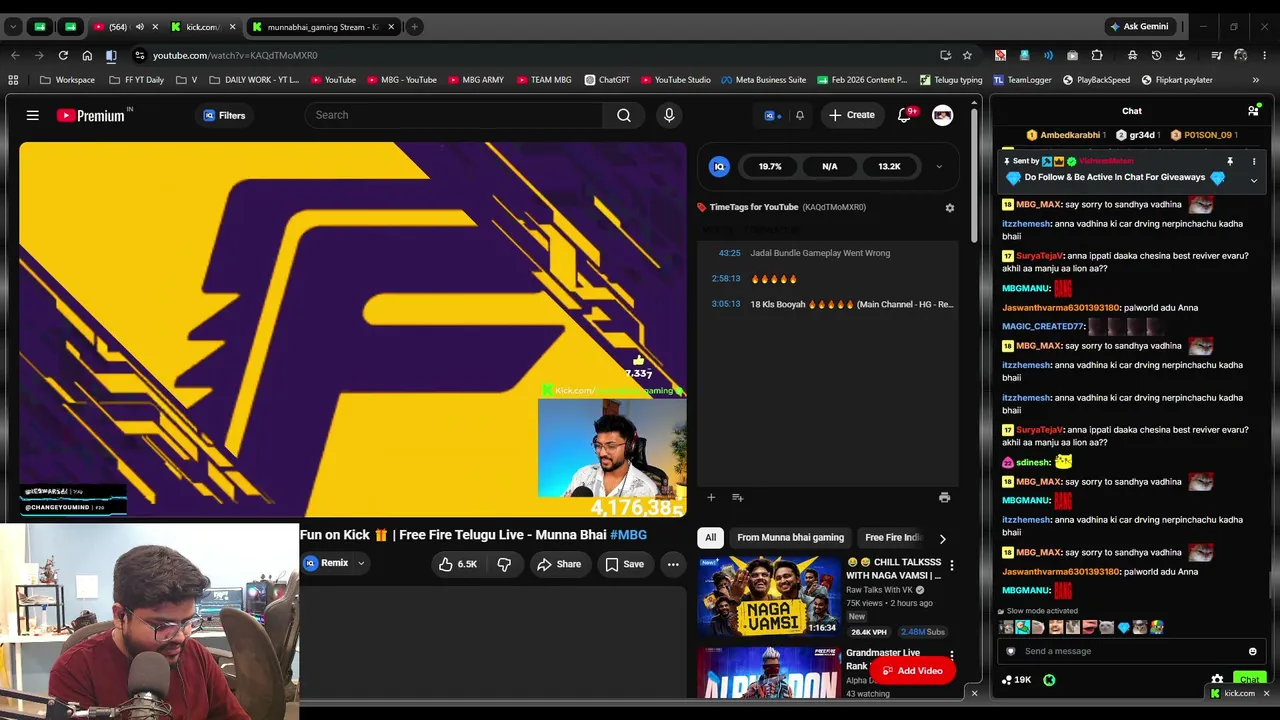Save the video to playlist
Screen dimensions: 1280x720
click(x=624, y=564)
